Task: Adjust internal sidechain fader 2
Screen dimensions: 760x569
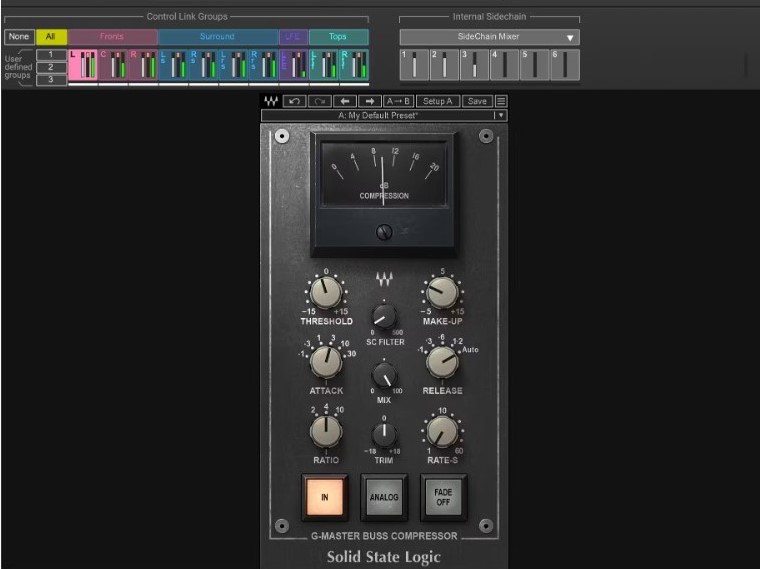Action: [x=444, y=64]
